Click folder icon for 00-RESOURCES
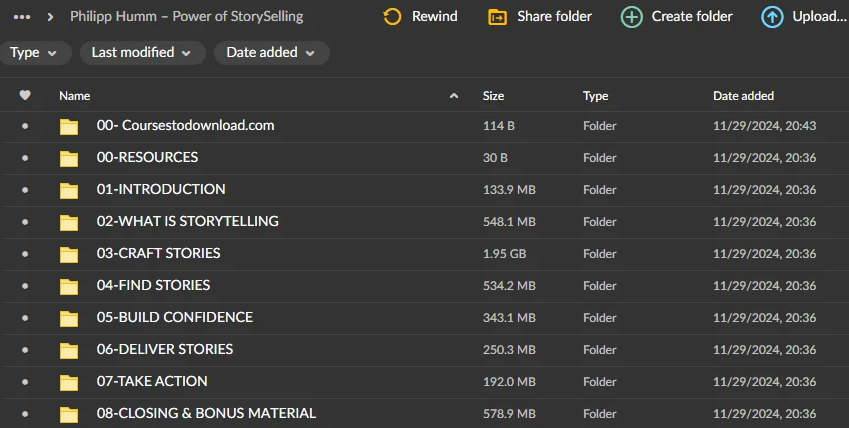The image size is (849, 428). tap(69, 158)
